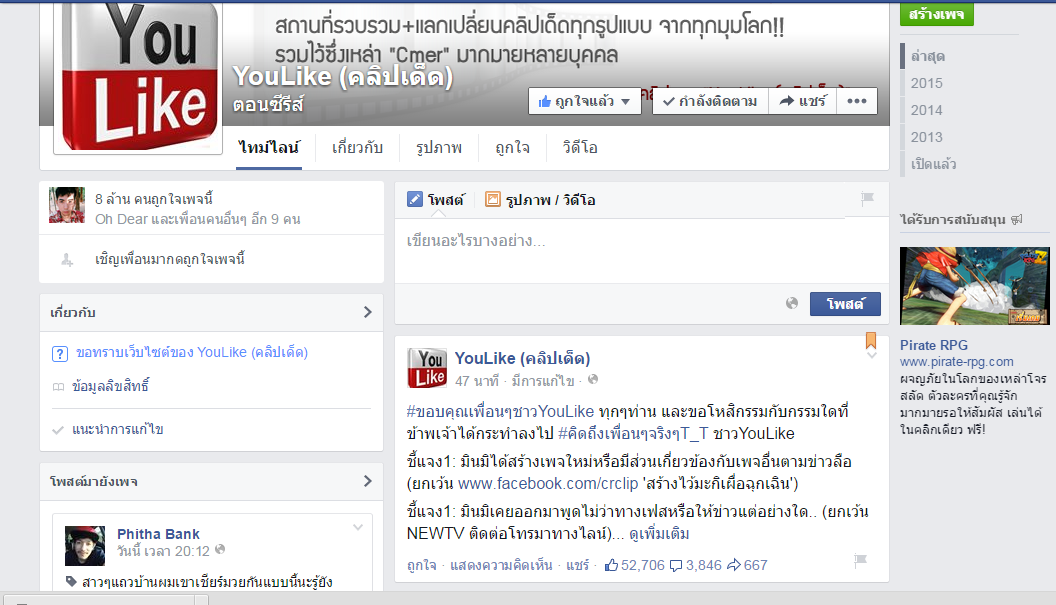Open www.facebook.com/crclip link in post

click(548, 484)
